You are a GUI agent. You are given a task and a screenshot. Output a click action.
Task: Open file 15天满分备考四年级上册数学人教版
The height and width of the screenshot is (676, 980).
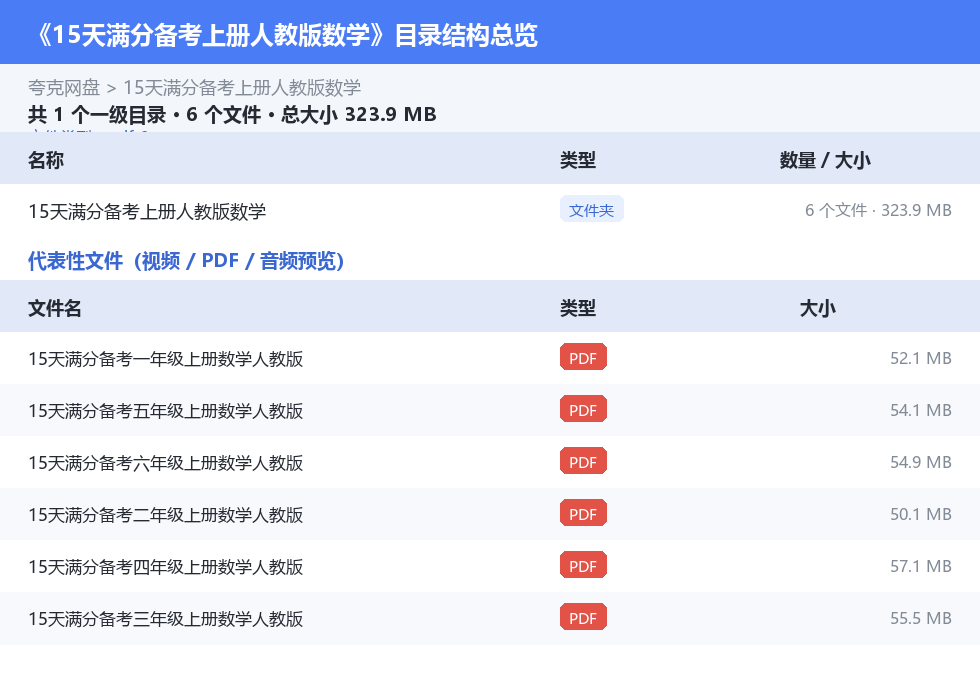166,566
